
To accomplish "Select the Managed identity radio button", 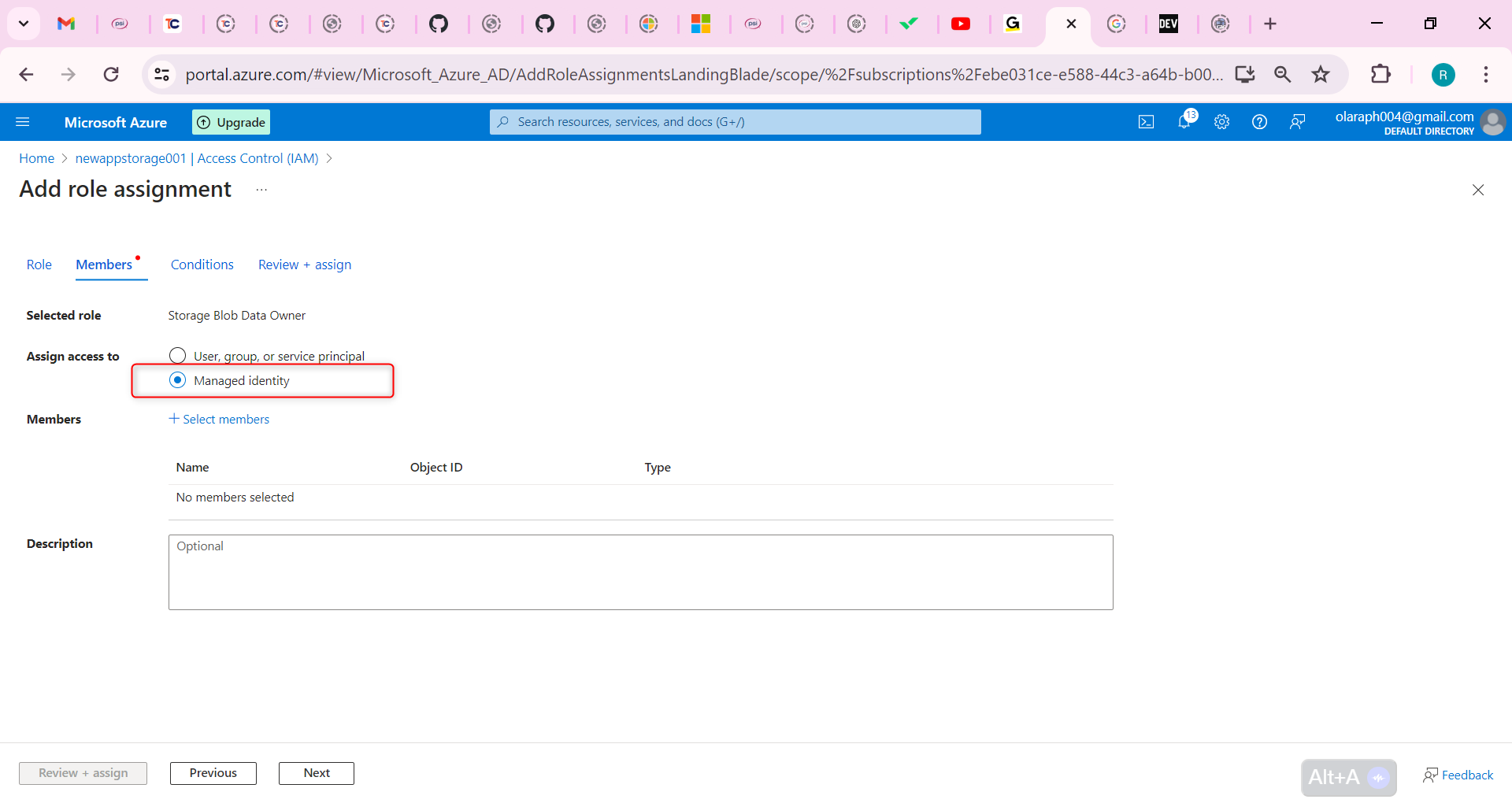I will point(177,379).
